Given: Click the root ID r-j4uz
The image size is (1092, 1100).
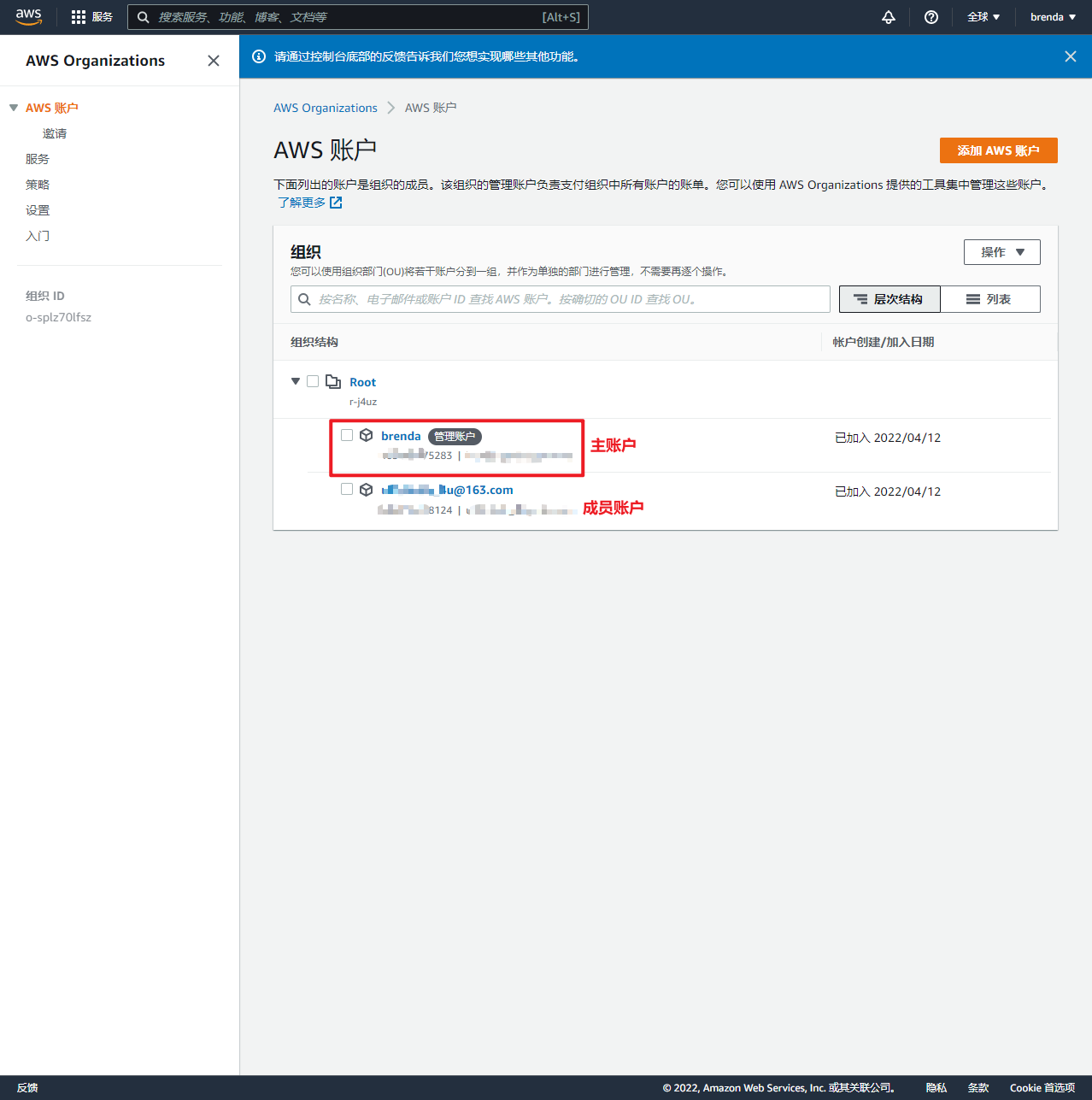Looking at the screenshot, I should (363, 402).
